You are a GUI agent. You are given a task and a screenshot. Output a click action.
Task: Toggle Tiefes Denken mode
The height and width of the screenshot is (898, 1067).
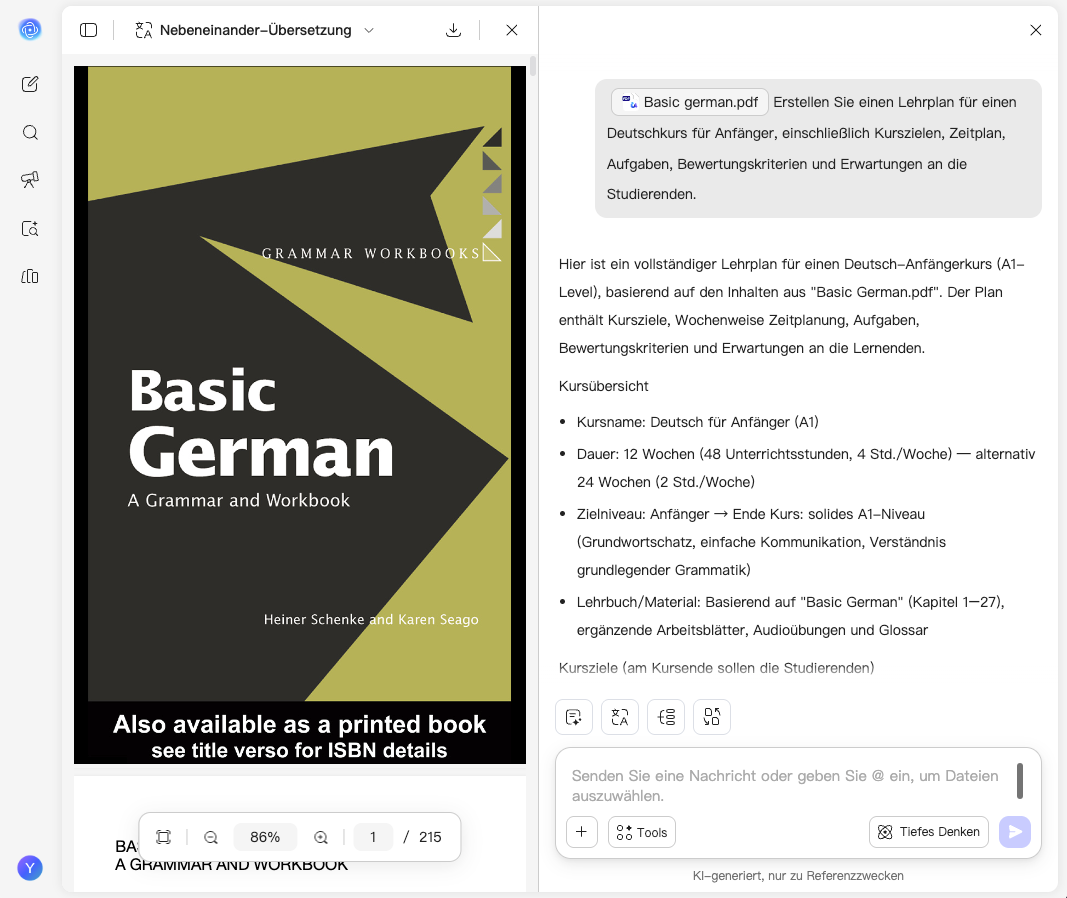click(x=929, y=832)
